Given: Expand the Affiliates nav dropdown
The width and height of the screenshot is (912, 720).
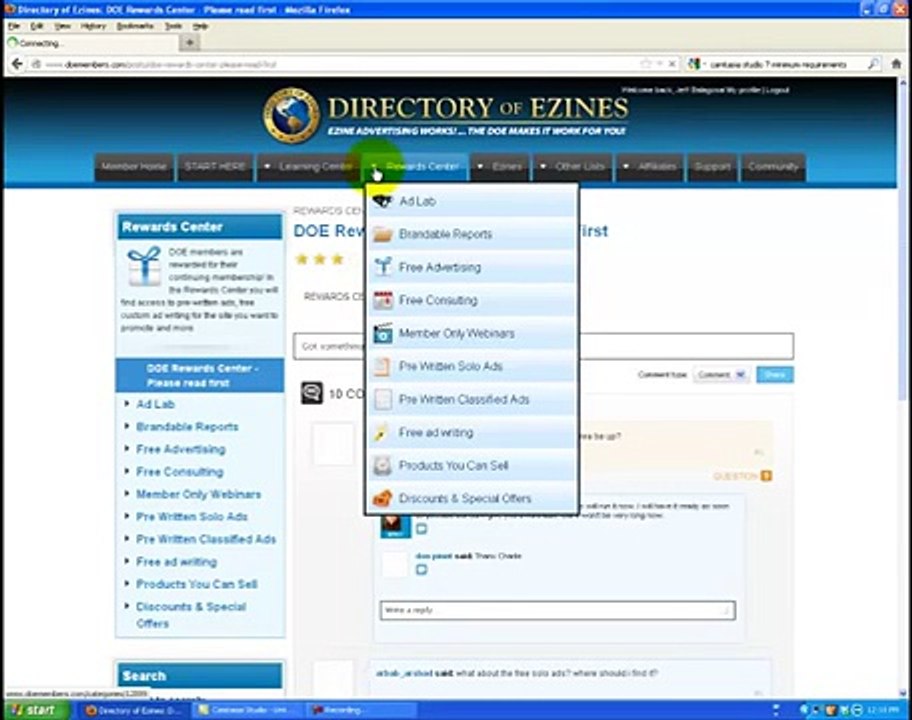Looking at the screenshot, I should 626,166.
